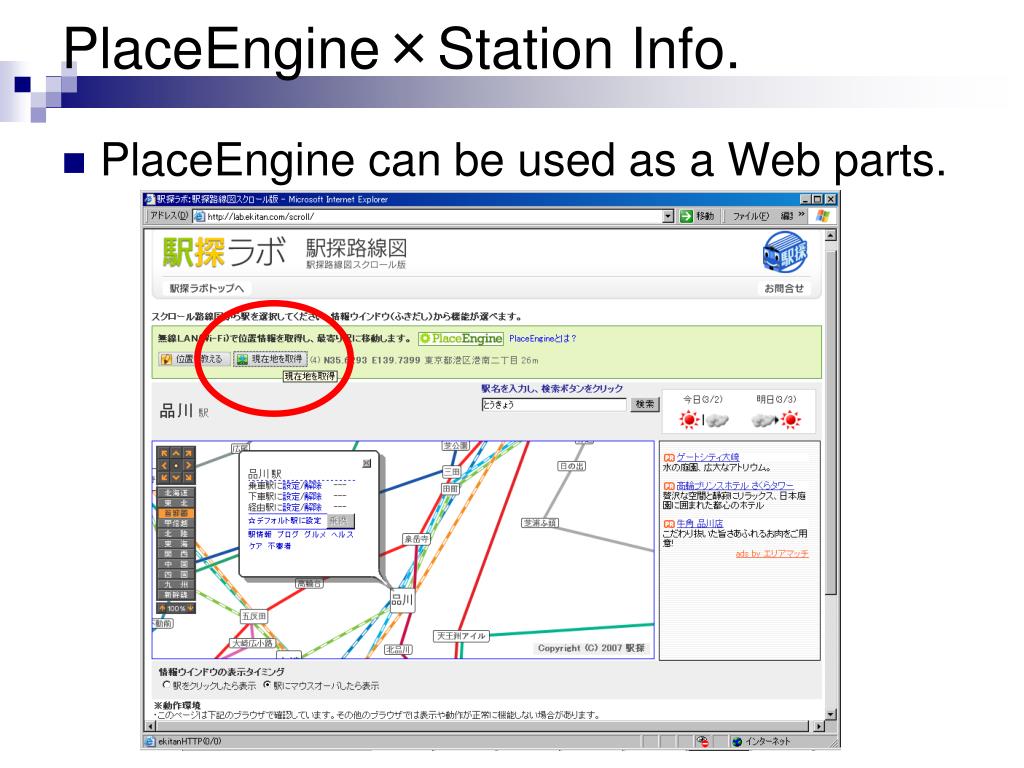
Task: Click the up arrow left of the 100% zoom
Action: point(162,608)
